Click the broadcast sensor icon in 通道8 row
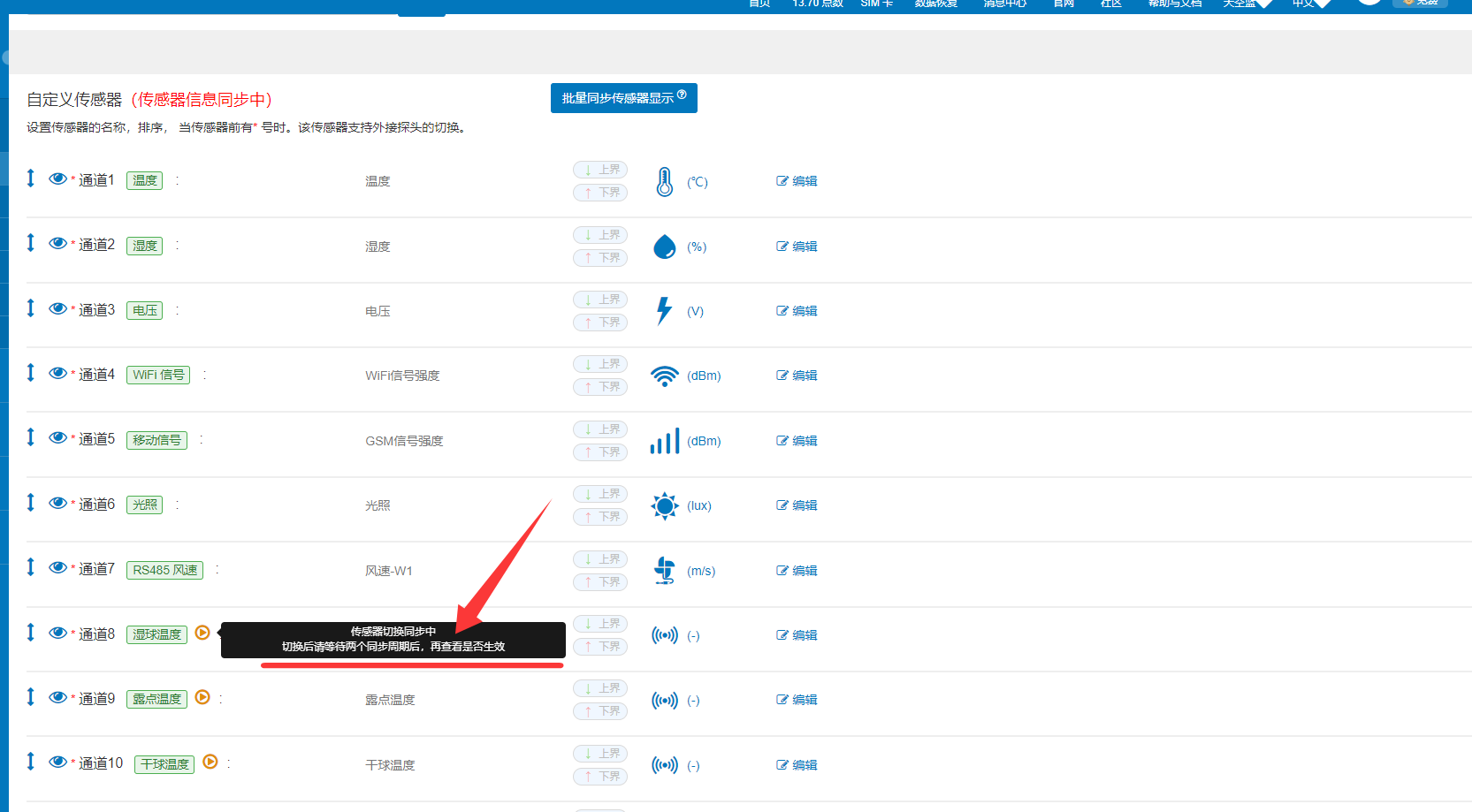 pyautogui.click(x=665, y=635)
